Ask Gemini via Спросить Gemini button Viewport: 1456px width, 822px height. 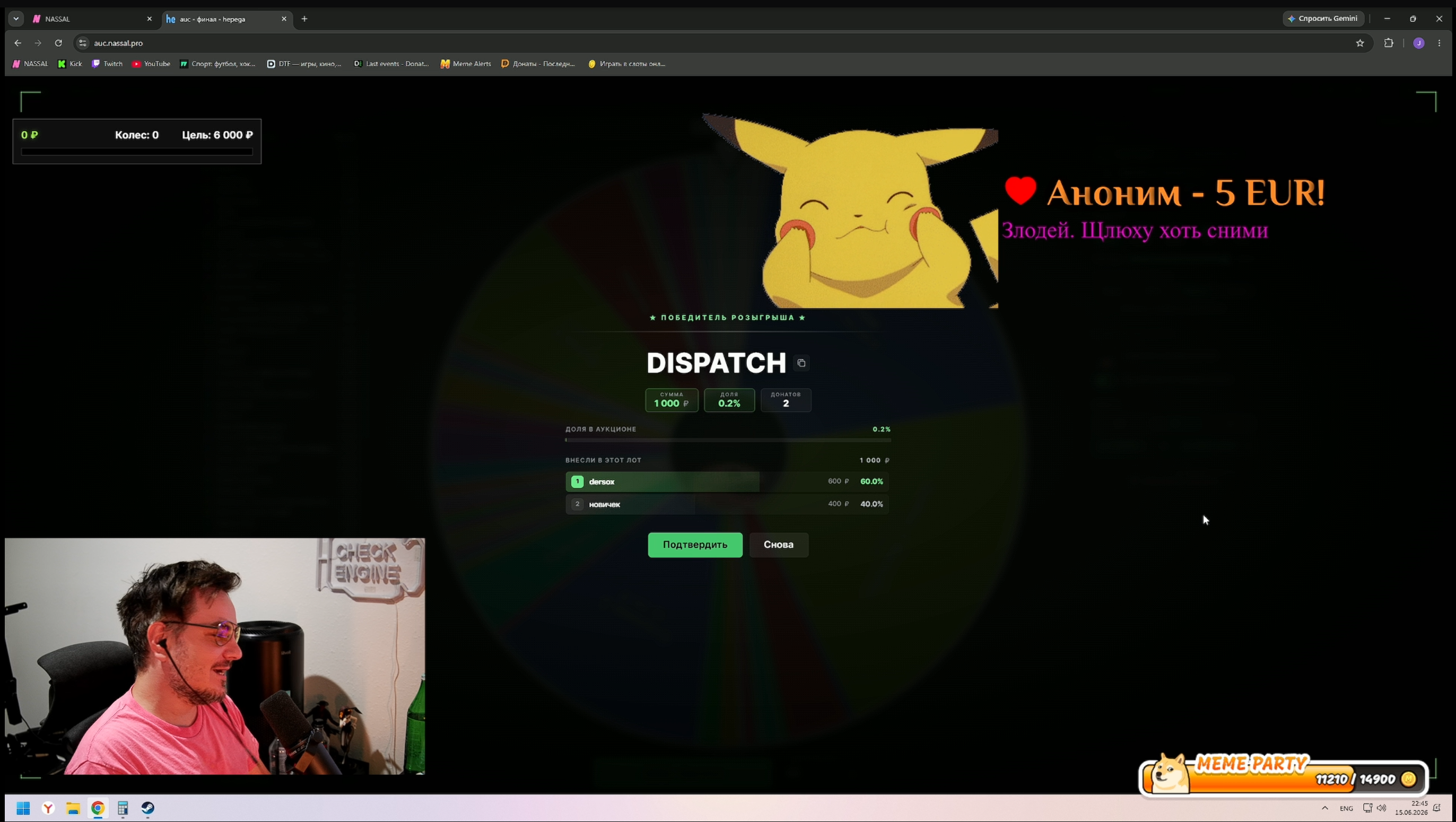[x=1323, y=19]
